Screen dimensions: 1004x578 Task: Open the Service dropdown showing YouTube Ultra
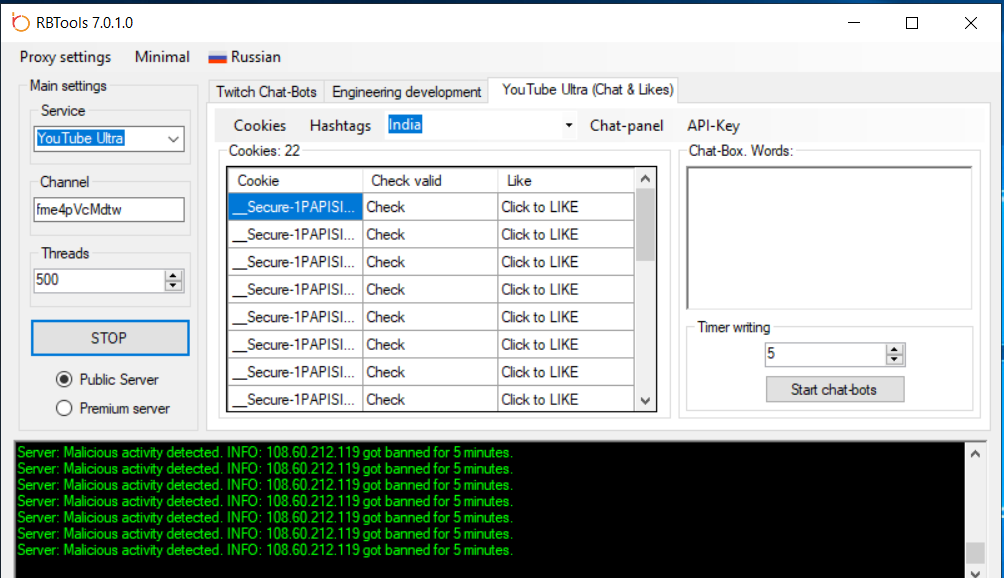point(173,139)
